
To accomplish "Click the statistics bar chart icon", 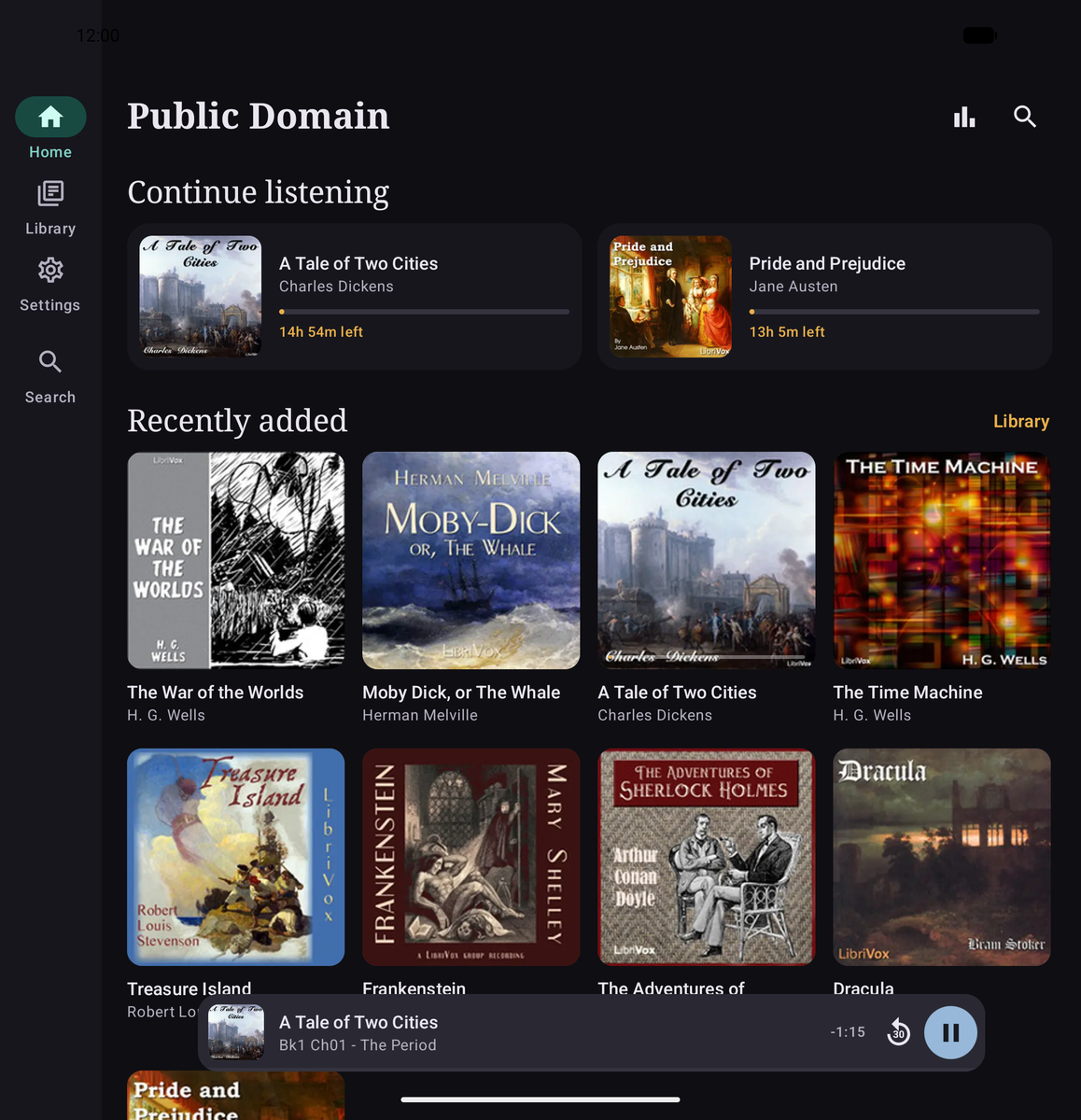I will [964, 117].
